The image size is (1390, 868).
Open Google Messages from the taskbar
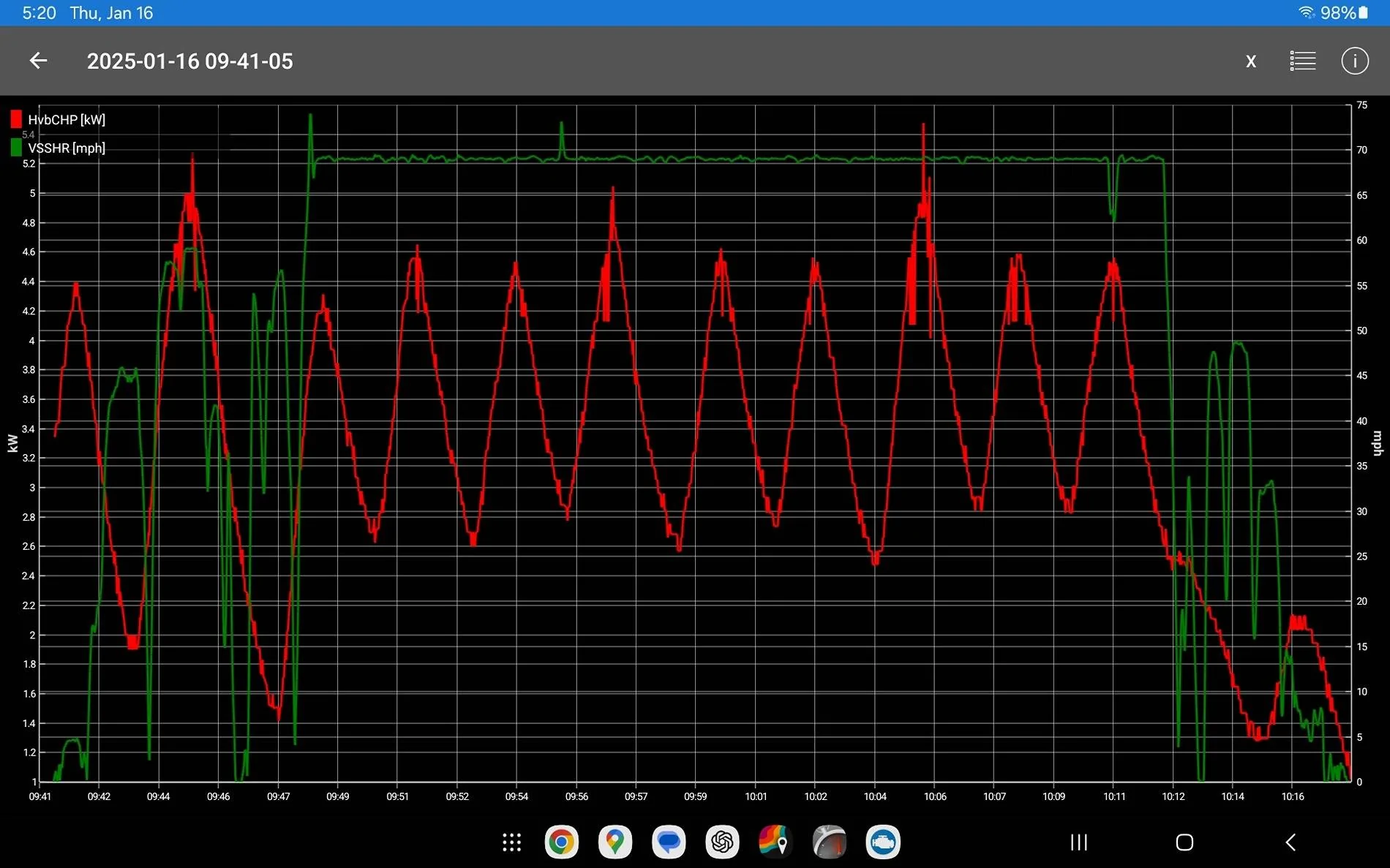point(669,842)
